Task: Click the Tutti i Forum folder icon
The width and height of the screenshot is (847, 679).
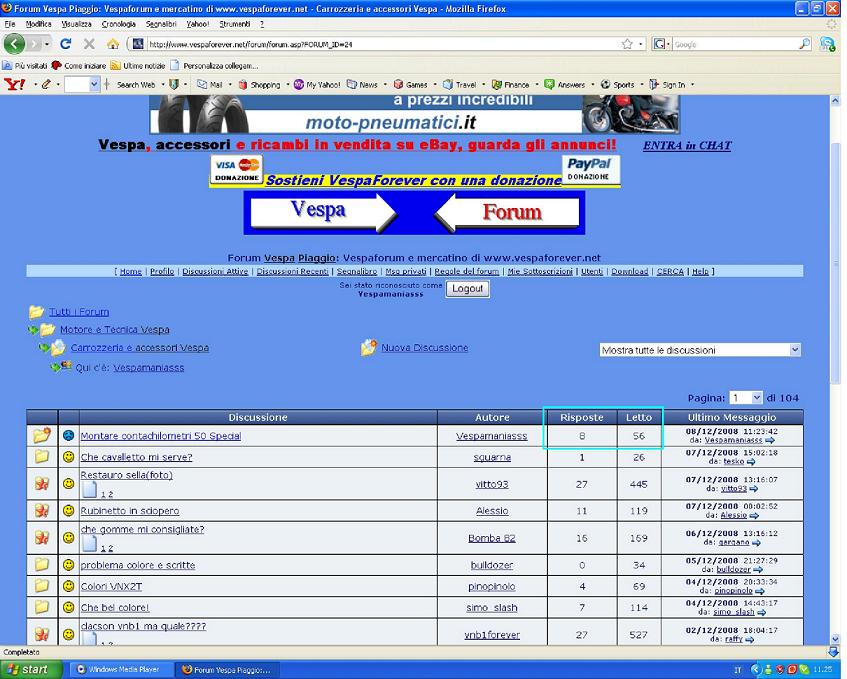Action: pos(36,312)
